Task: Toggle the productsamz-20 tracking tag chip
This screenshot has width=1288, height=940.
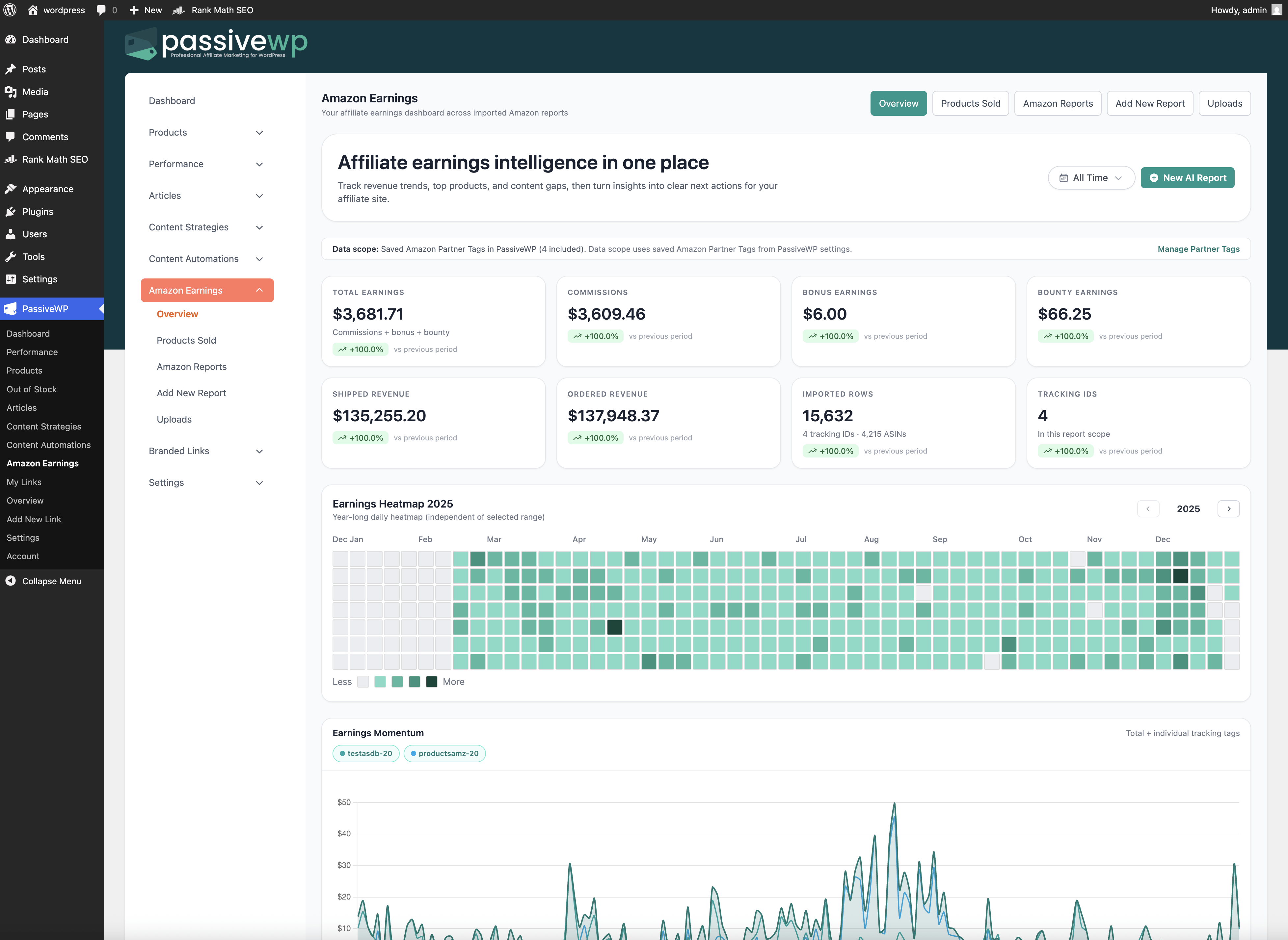Action: click(x=444, y=753)
